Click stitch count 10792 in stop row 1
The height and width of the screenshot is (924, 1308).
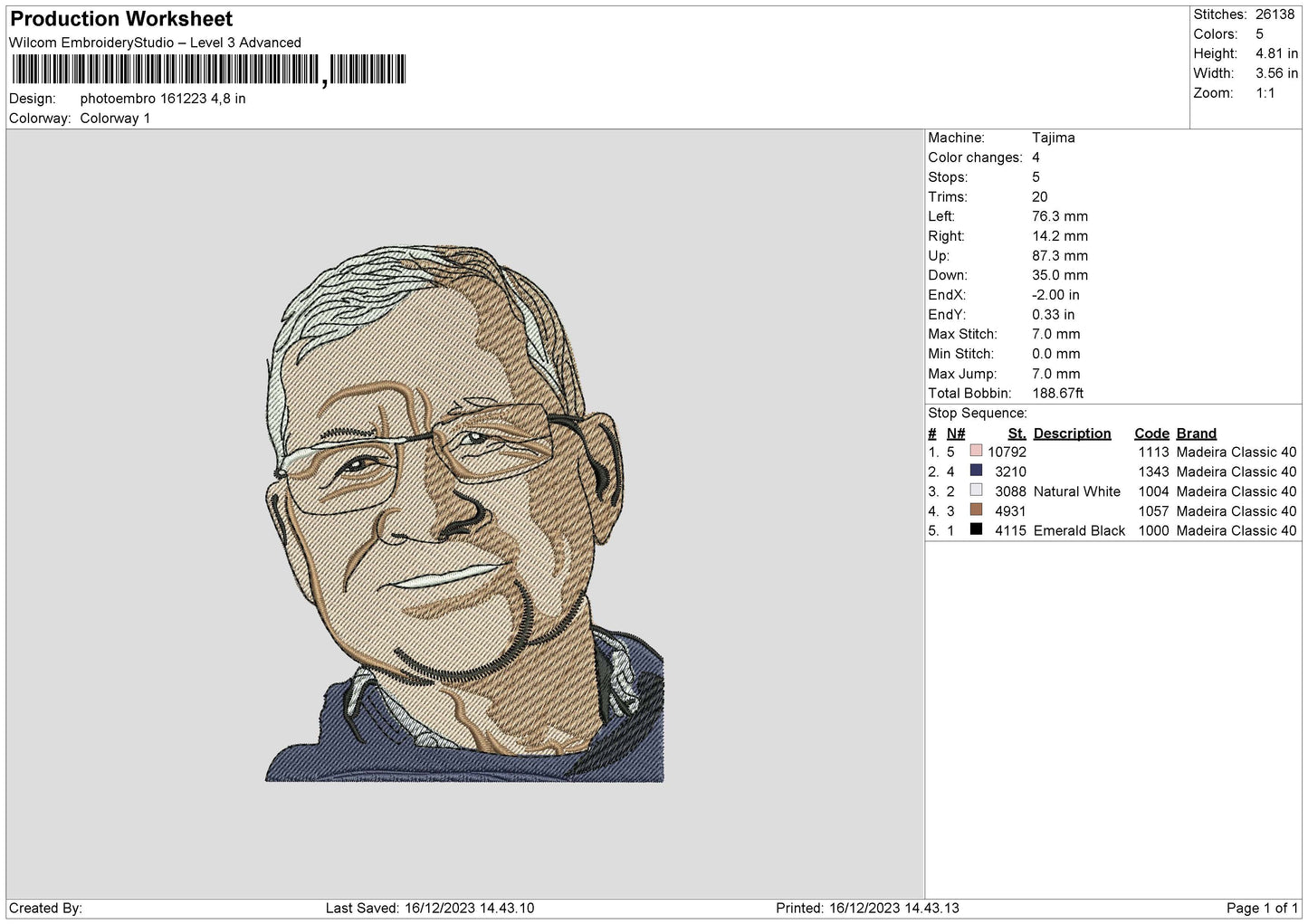click(x=1007, y=452)
